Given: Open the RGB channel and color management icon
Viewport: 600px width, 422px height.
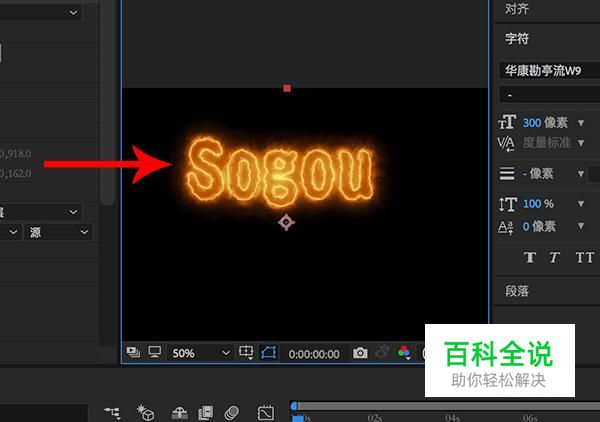Looking at the screenshot, I should pos(404,352).
